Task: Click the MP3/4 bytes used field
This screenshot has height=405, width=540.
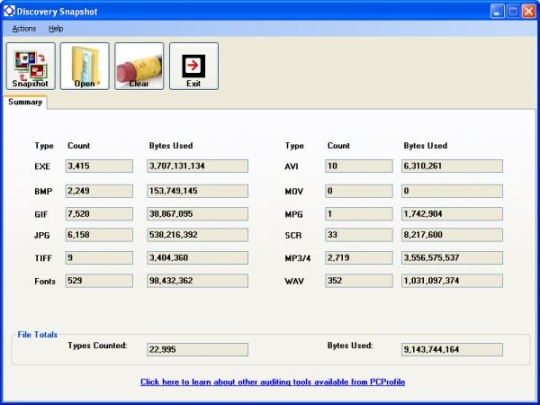Action: click(x=452, y=258)
